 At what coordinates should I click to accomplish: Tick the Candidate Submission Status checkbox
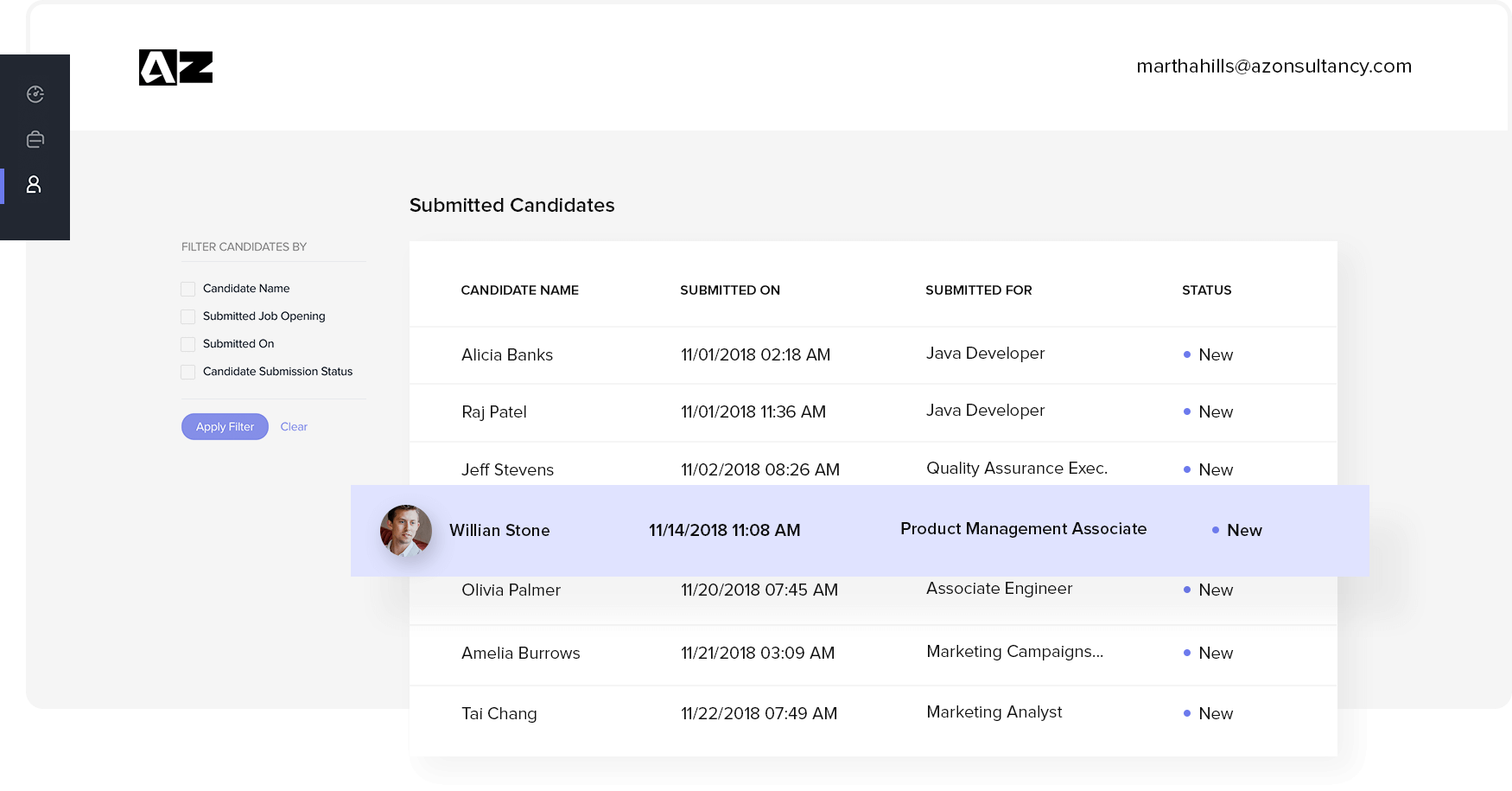pos(187,372)
